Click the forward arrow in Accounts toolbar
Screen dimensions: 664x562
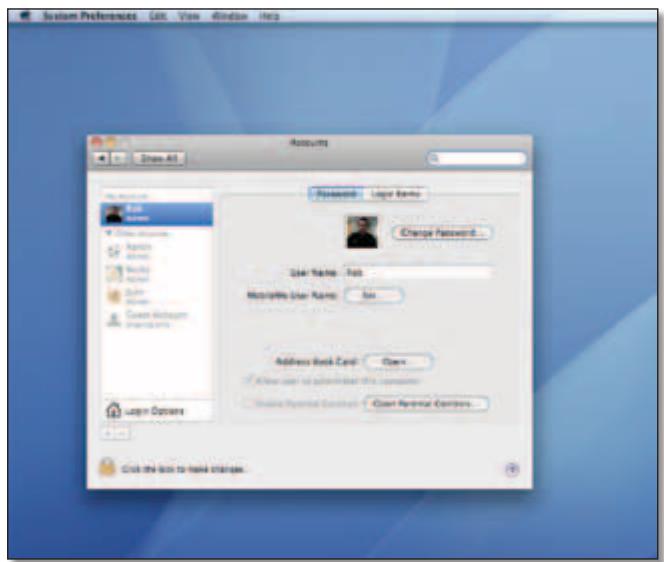(x=118, y=158)
